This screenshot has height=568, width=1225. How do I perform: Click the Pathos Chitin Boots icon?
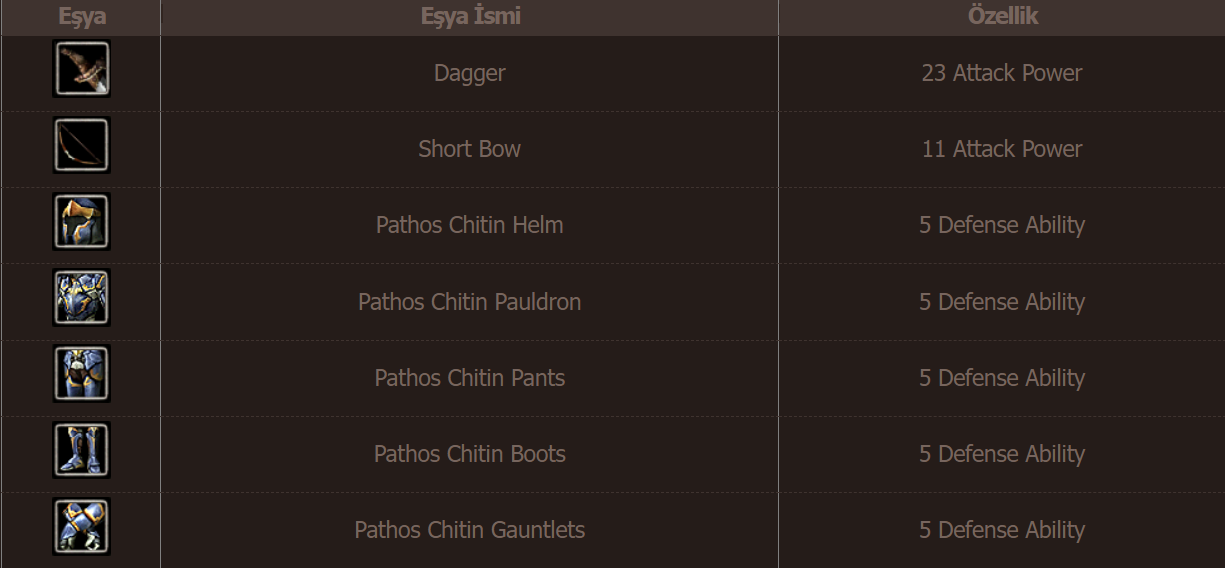[x=81, y=450]
